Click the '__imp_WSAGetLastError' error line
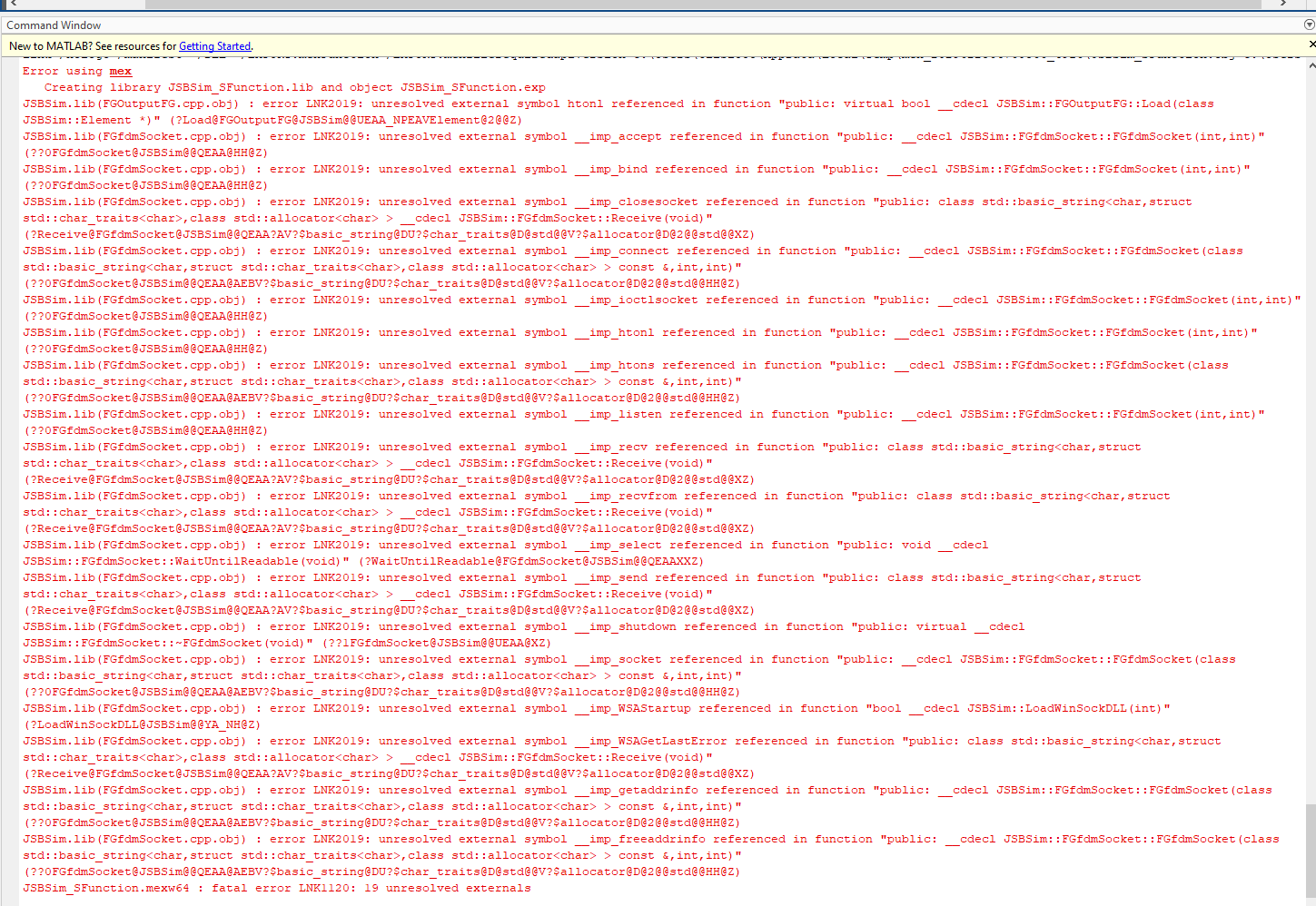 [622, 741]
